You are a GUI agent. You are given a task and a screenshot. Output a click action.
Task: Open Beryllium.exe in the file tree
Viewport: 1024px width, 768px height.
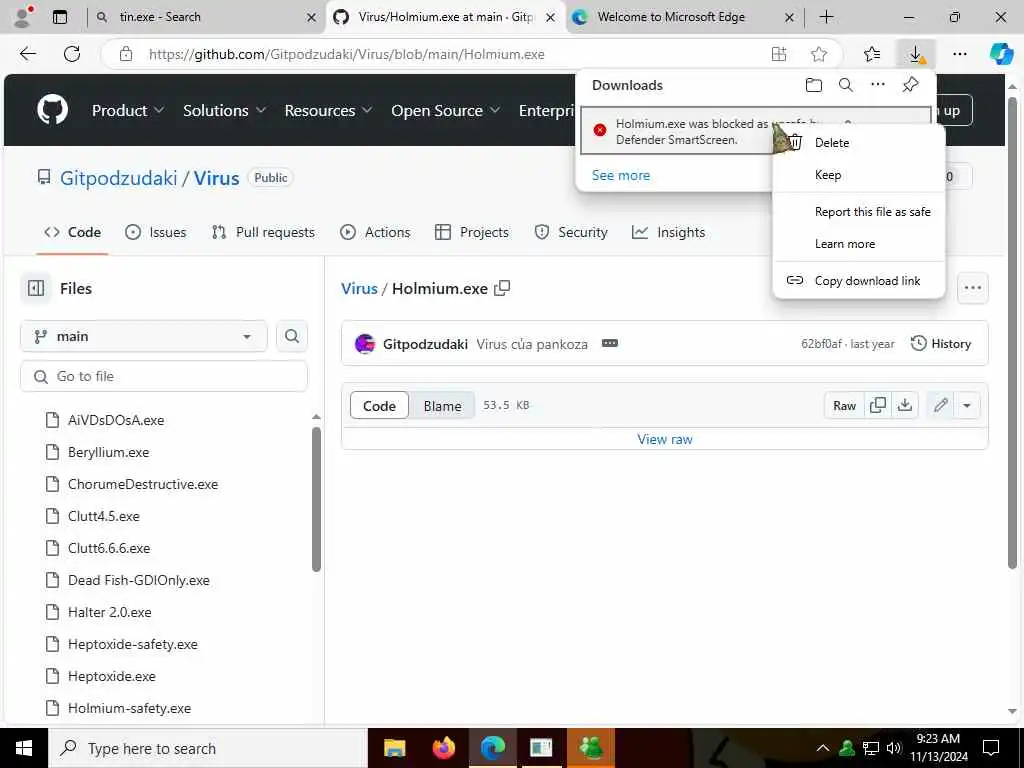(x=108, y=452)
